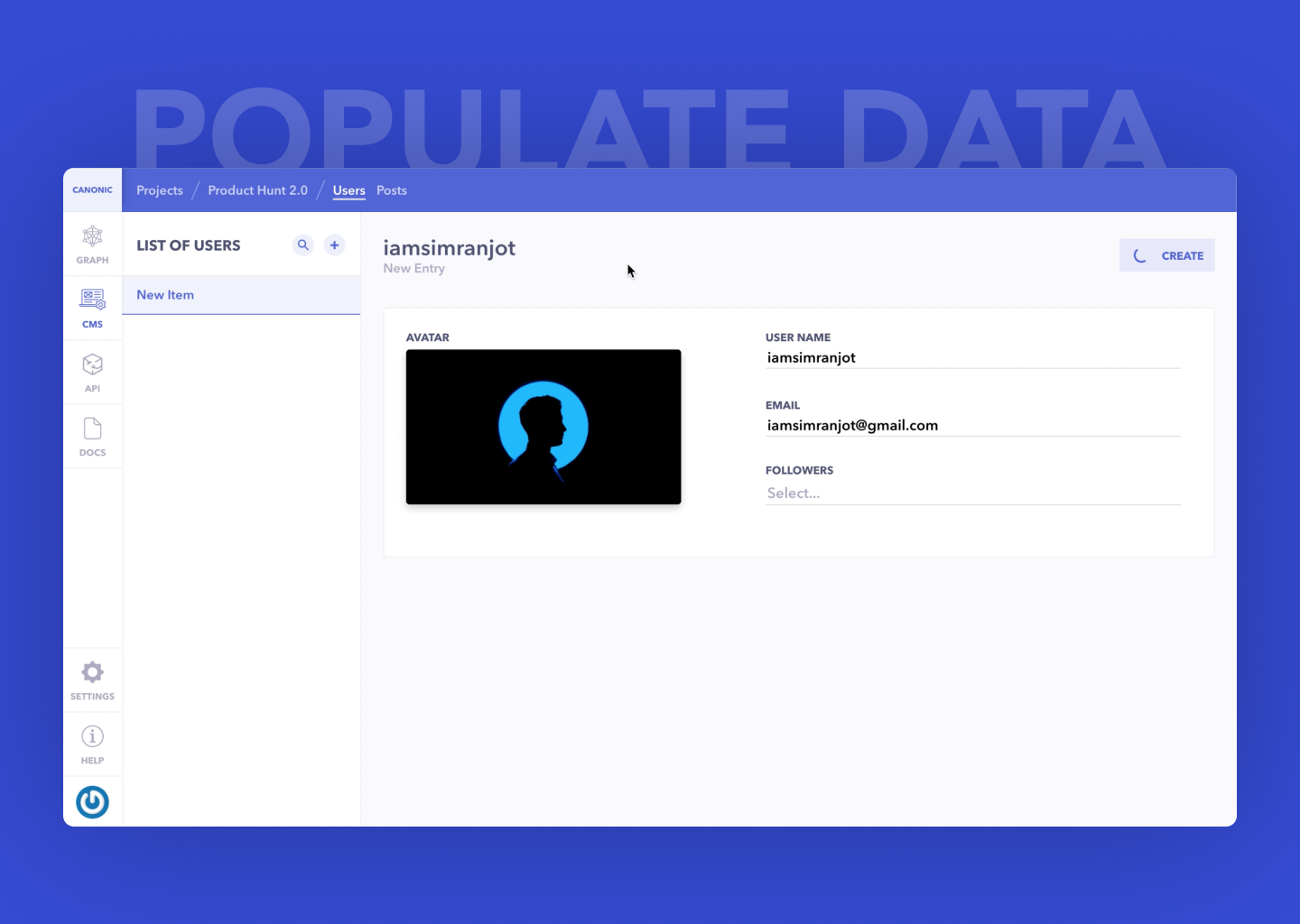Click the List of Users heading
This screenshot has height=924, width=1300.
pos(189,245)
